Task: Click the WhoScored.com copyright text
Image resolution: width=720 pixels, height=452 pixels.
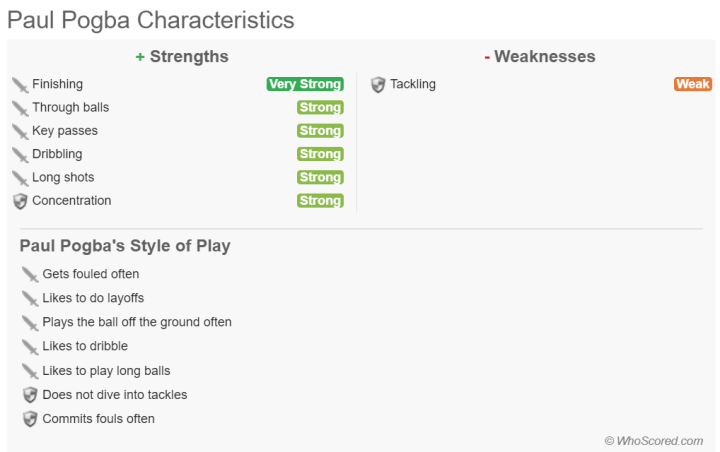Action: tap(654, 440)
